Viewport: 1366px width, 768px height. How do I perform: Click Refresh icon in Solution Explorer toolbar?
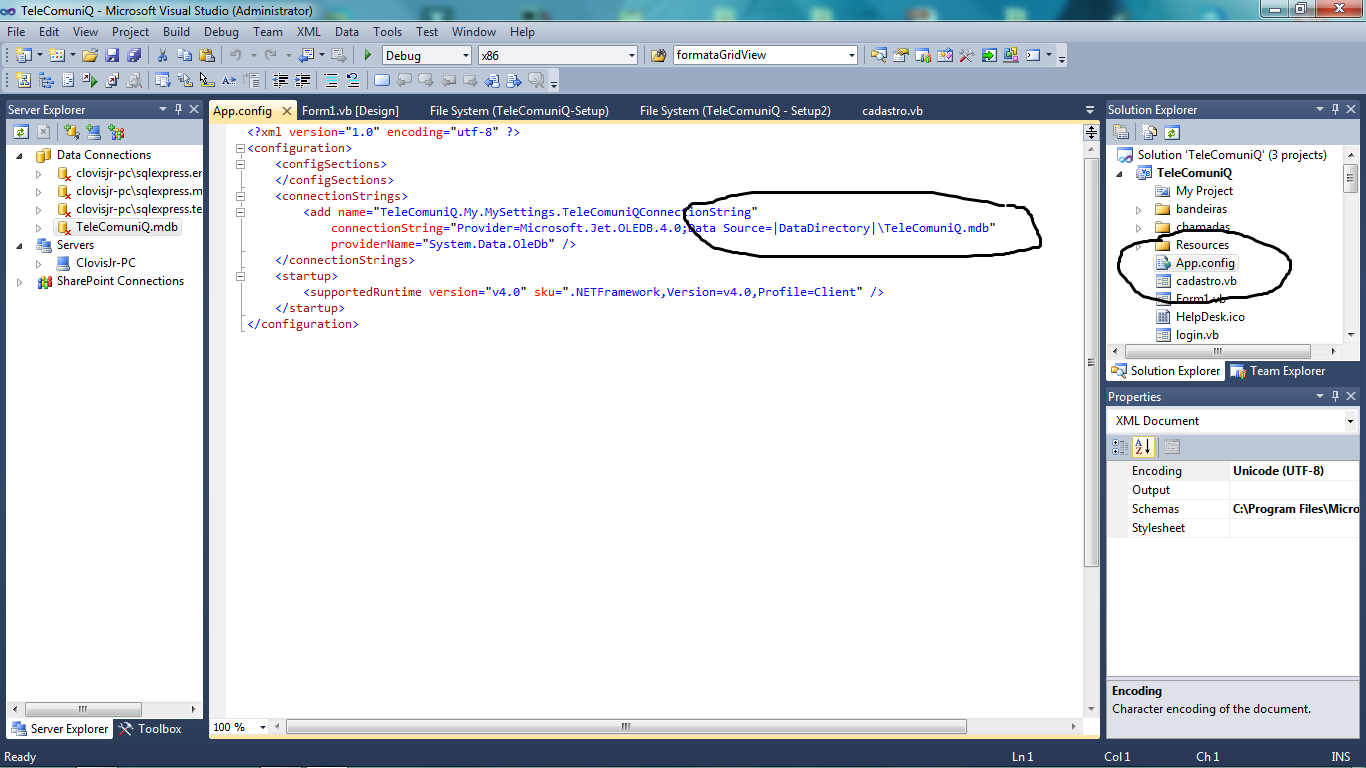[1172, 131]
